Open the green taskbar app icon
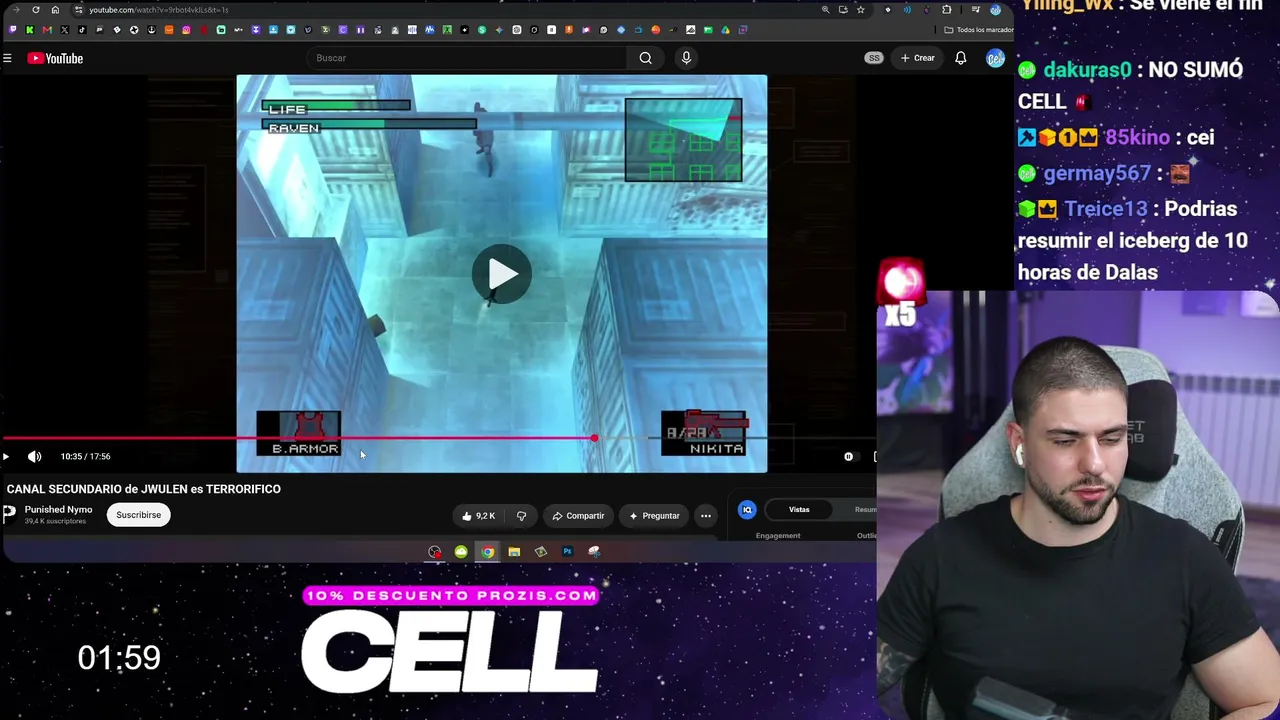The image size is (1280, 720). [x=461, y=552]
